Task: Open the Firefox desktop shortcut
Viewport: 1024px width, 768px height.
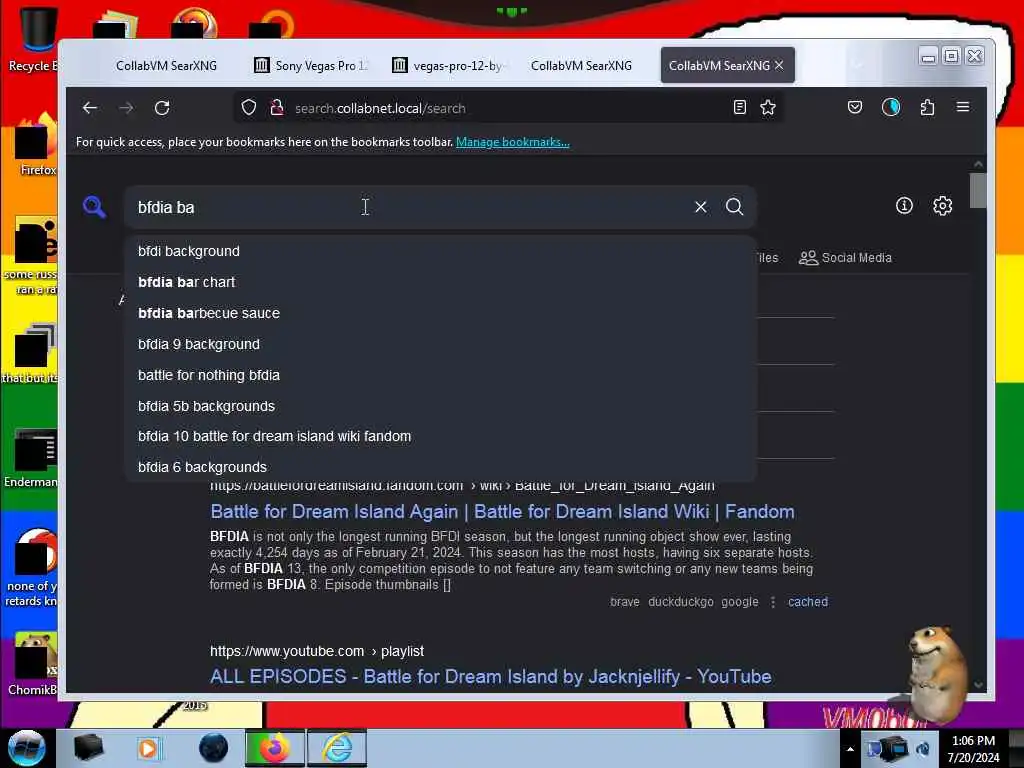Action: [x=36, y=145]
